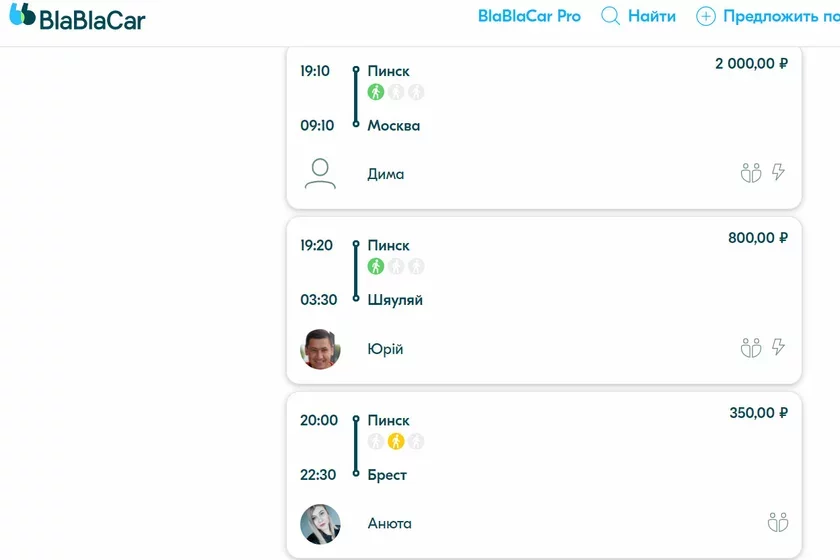Select the Пинск to Москва ride price 2 000,00 ₽

(x=751, y=63)
